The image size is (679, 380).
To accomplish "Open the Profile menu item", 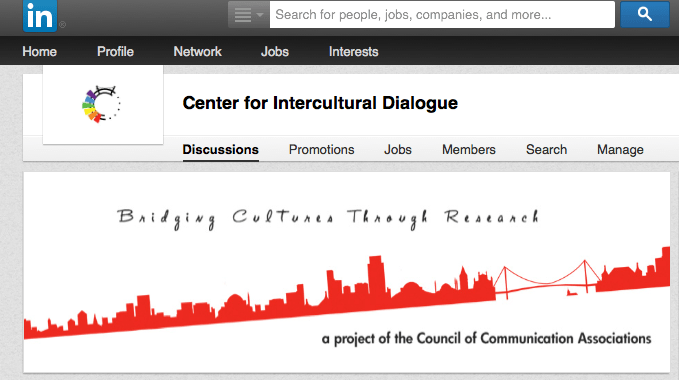I will (x=115, y=52).
